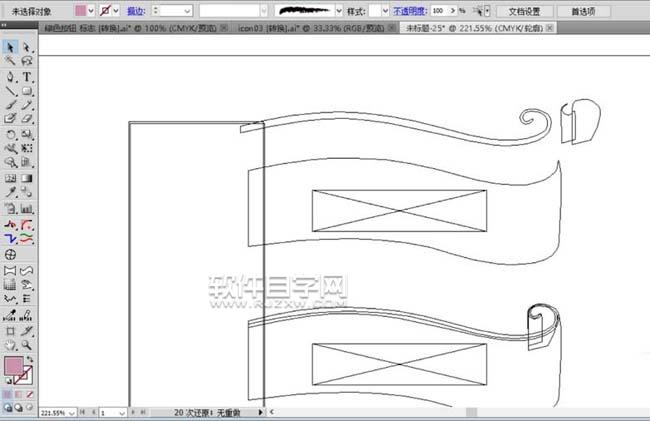Swap fill and stroke colors

coord(30,359)
